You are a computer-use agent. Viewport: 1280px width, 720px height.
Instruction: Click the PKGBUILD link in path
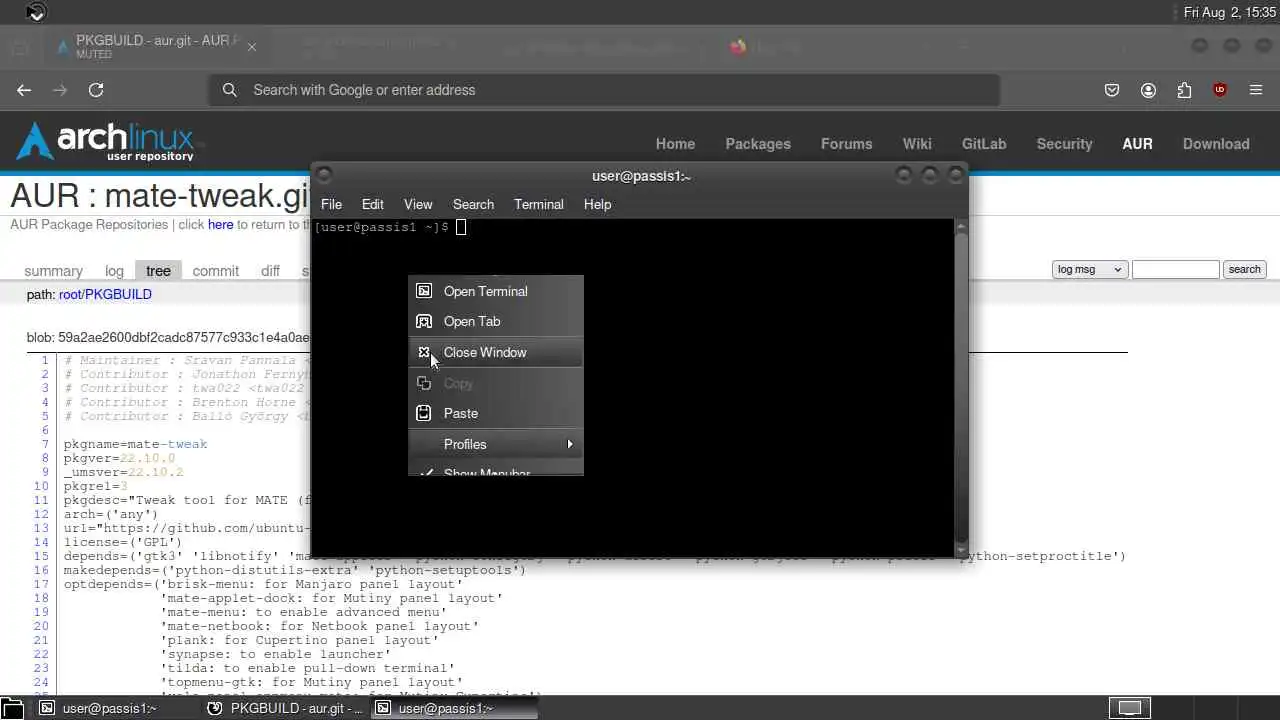click(119, 295)
